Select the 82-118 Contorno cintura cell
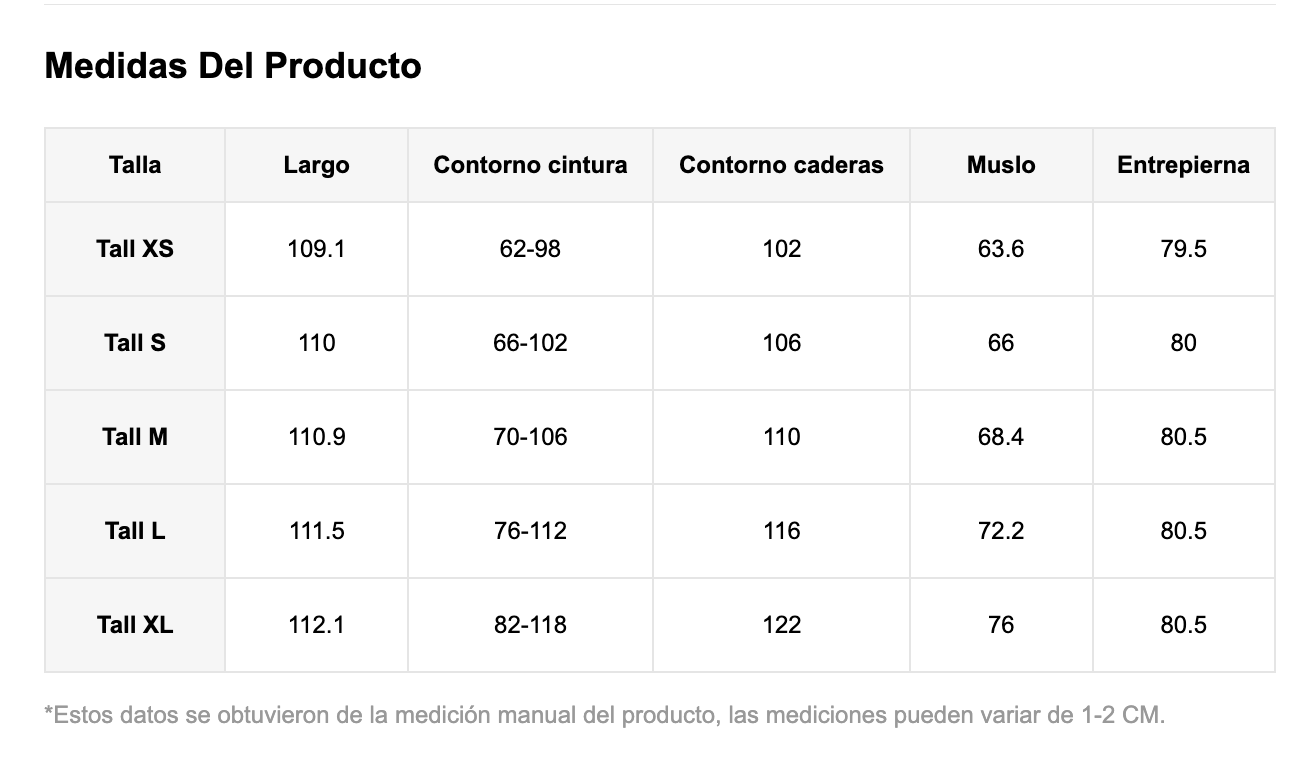The image size is (1314, 766). (x=530, y=625)
